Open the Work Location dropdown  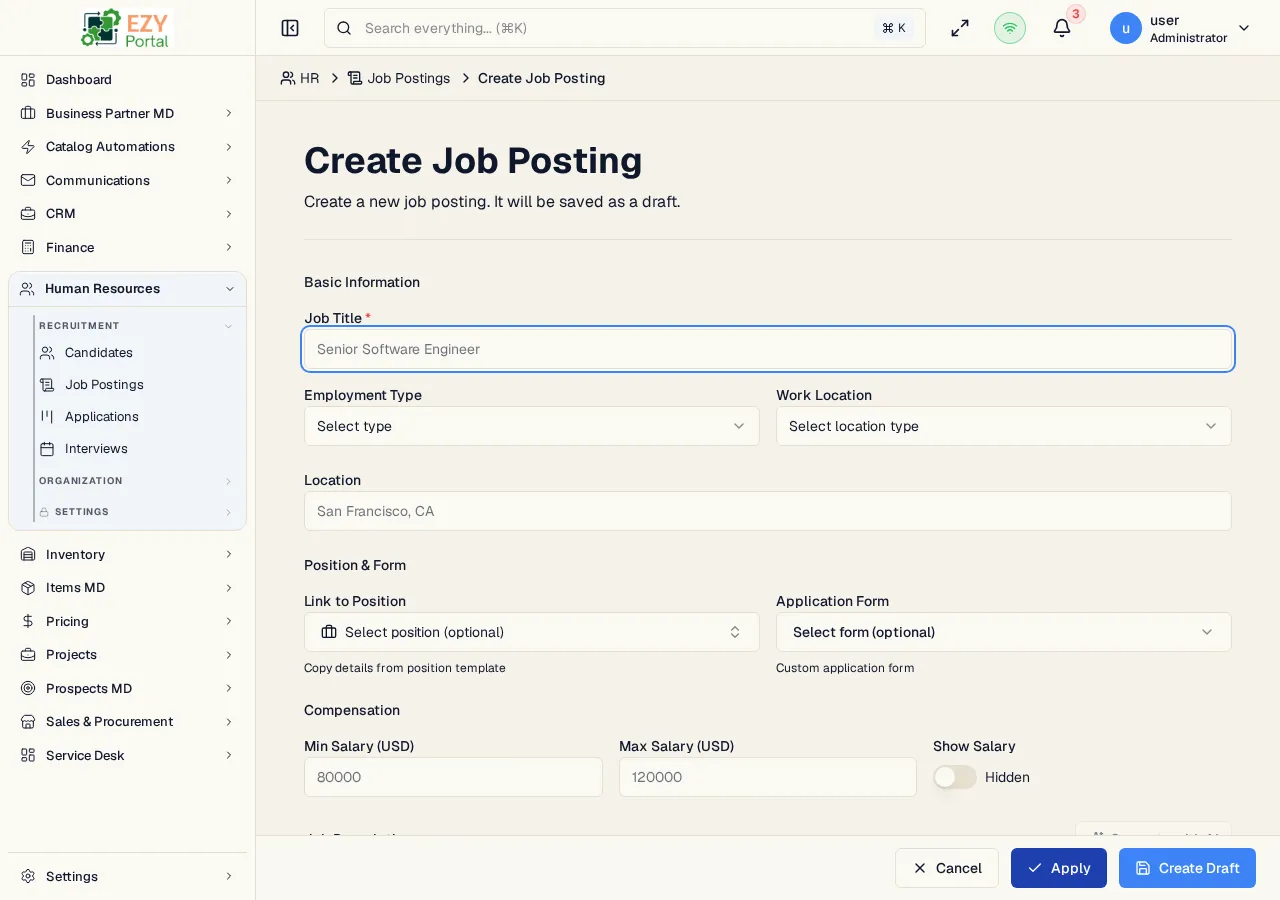[1004, 426]
